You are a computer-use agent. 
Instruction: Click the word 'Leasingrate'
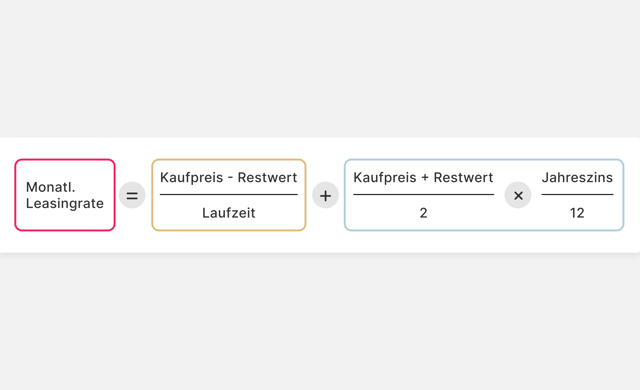pyautogui.click(x=64, y=203)
